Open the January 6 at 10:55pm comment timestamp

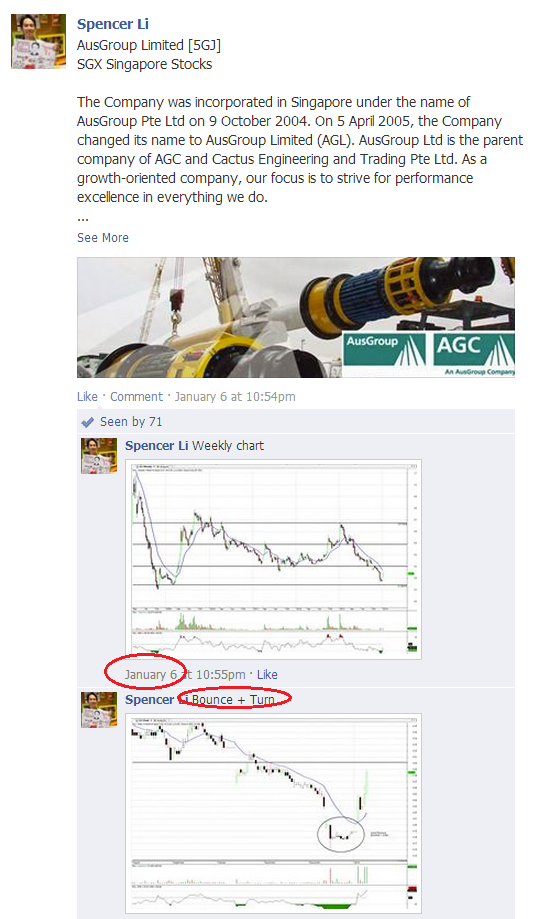[x=185, y=675]
